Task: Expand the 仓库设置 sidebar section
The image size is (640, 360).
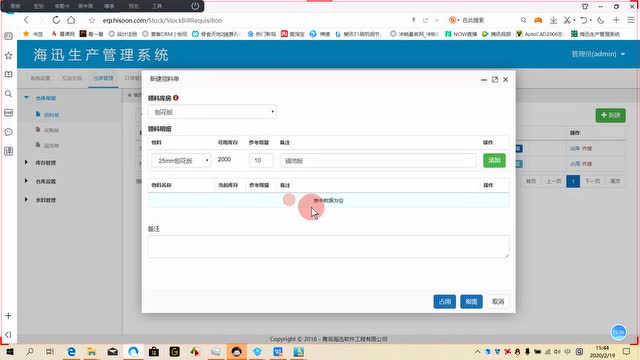Action: tap(27, 181)
